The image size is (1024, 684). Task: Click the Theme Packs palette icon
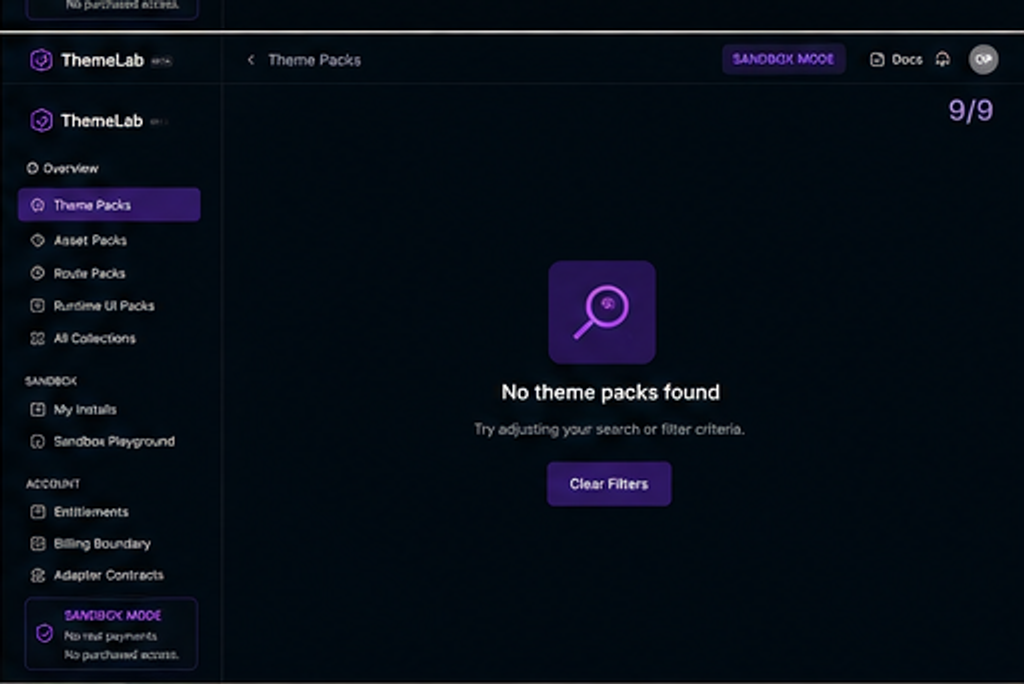[38, 205]
